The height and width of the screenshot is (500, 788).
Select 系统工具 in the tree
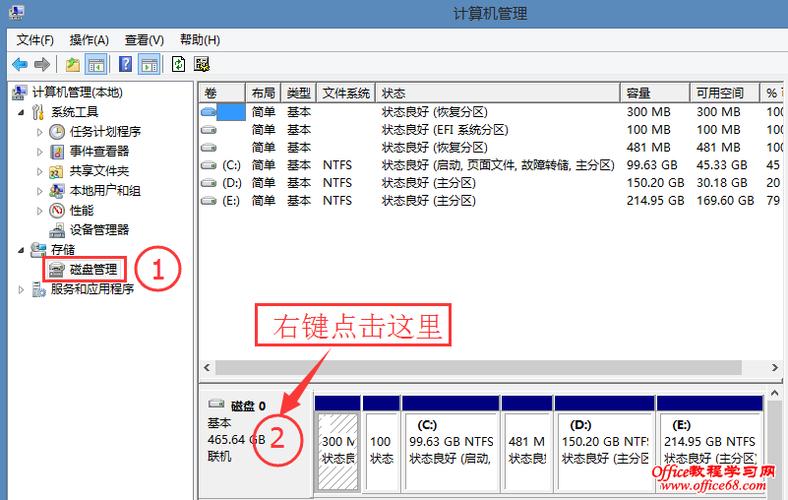pos(74,112)
